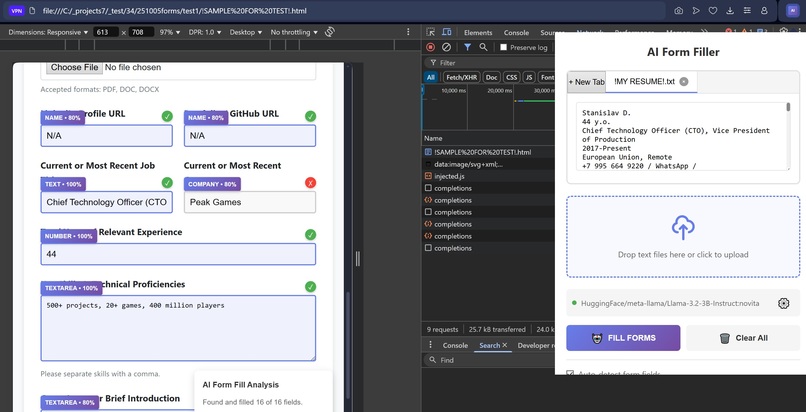Click the red X beside Peak Games
Screen dimensions: 806x412
point(310,182)
